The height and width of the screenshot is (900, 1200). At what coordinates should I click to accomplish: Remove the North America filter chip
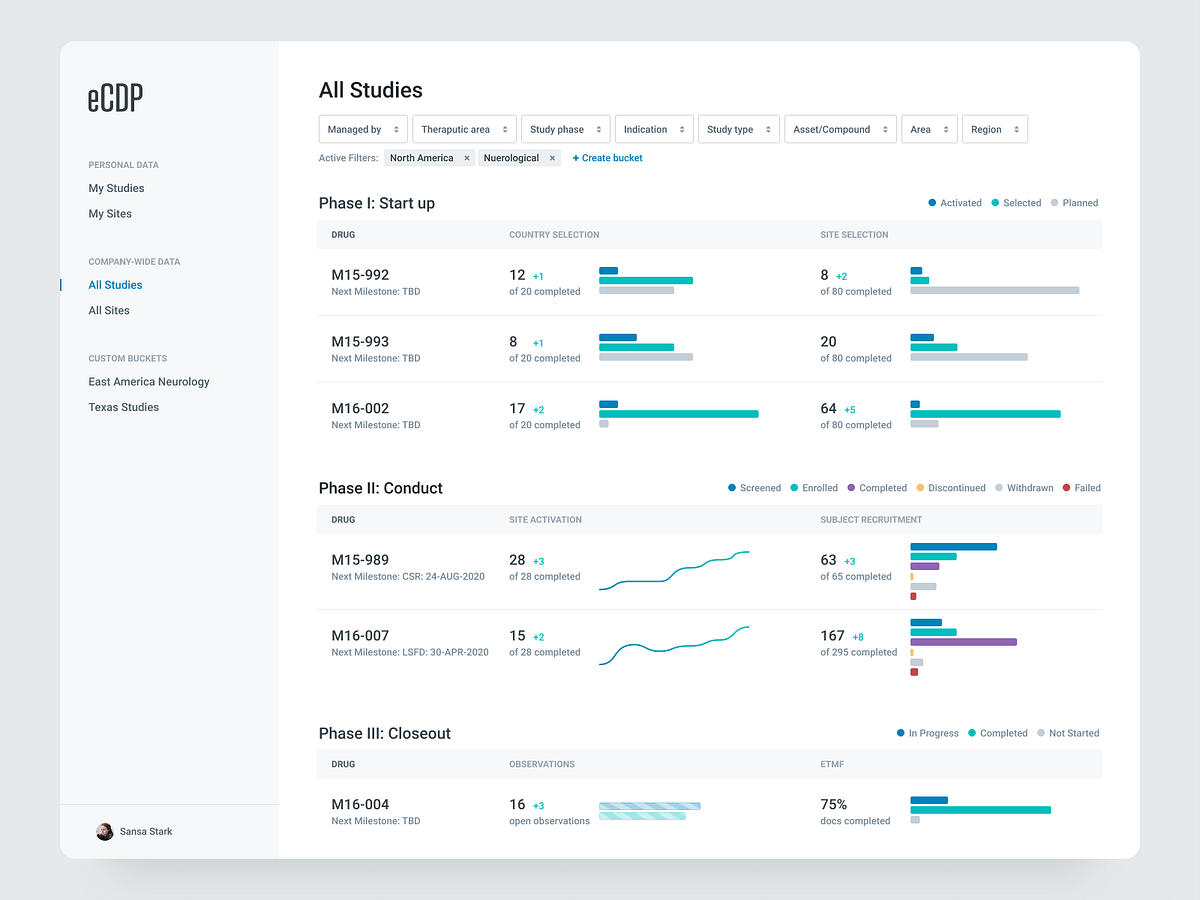[x=466, y=157]
